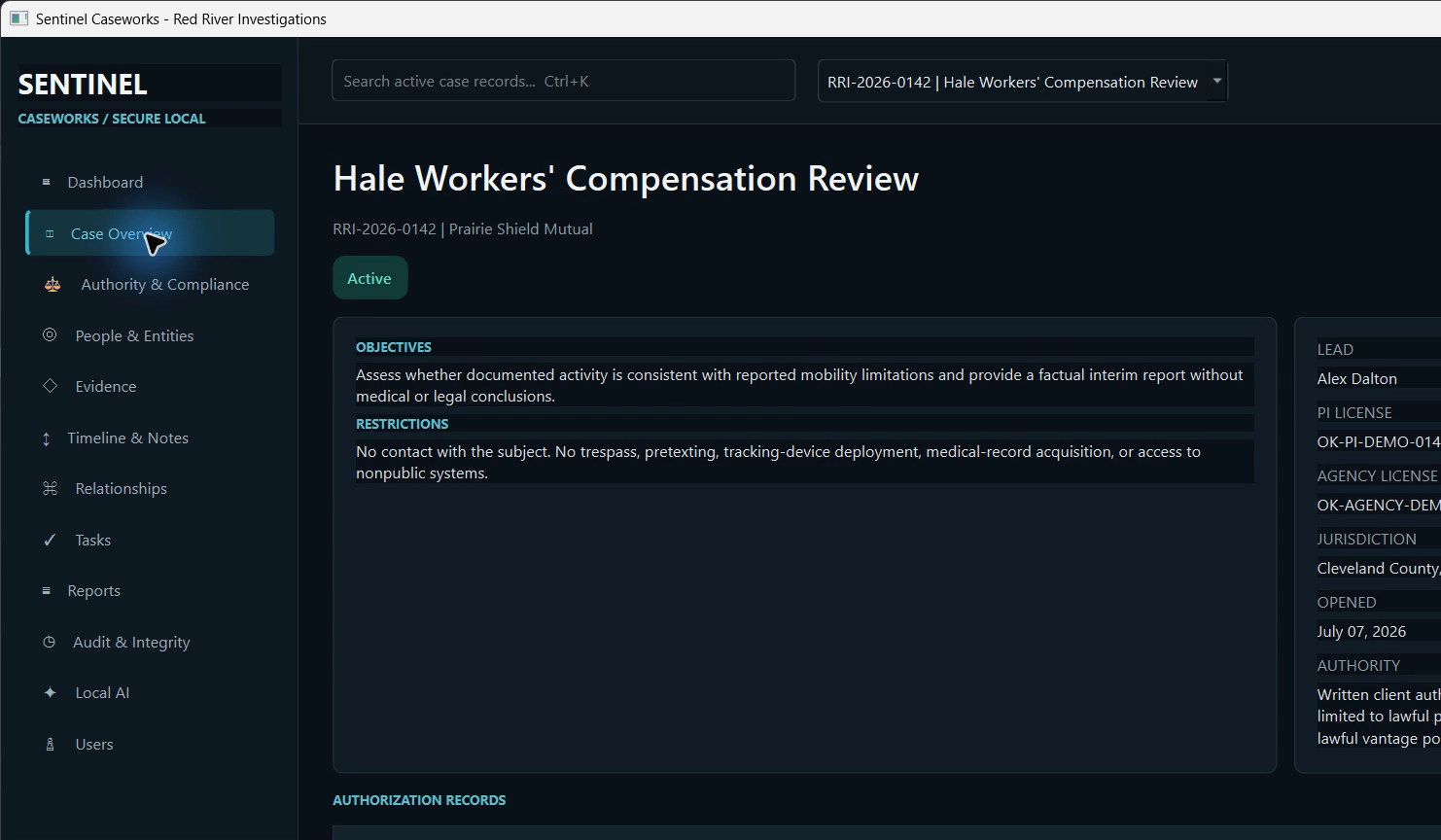The height and width of the screenshot is (840, 1441).
Task: Open People & Entities section
Action: tap(150, 335)
